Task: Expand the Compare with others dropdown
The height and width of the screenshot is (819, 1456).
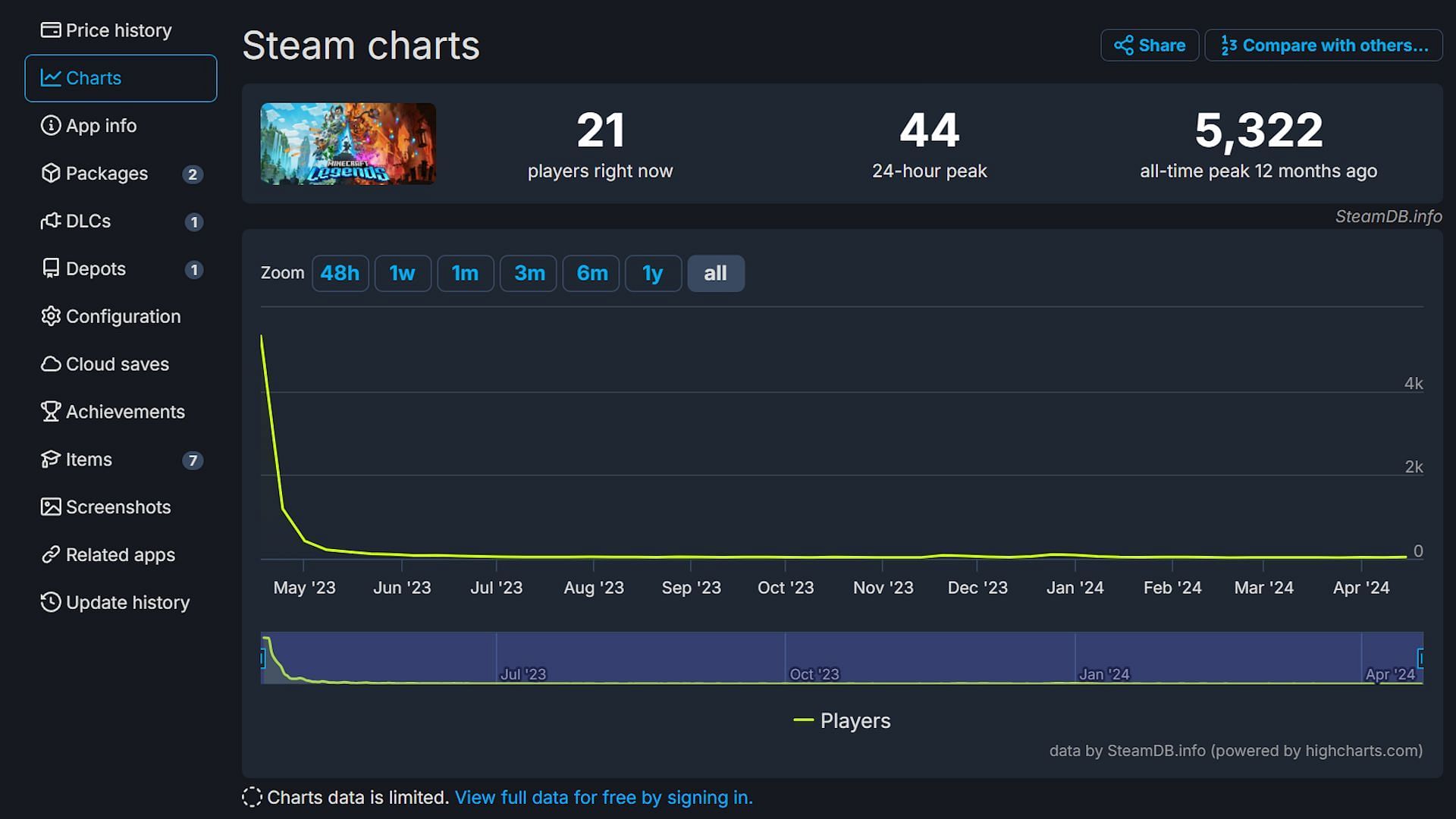Action: (x=1325, y=45)
